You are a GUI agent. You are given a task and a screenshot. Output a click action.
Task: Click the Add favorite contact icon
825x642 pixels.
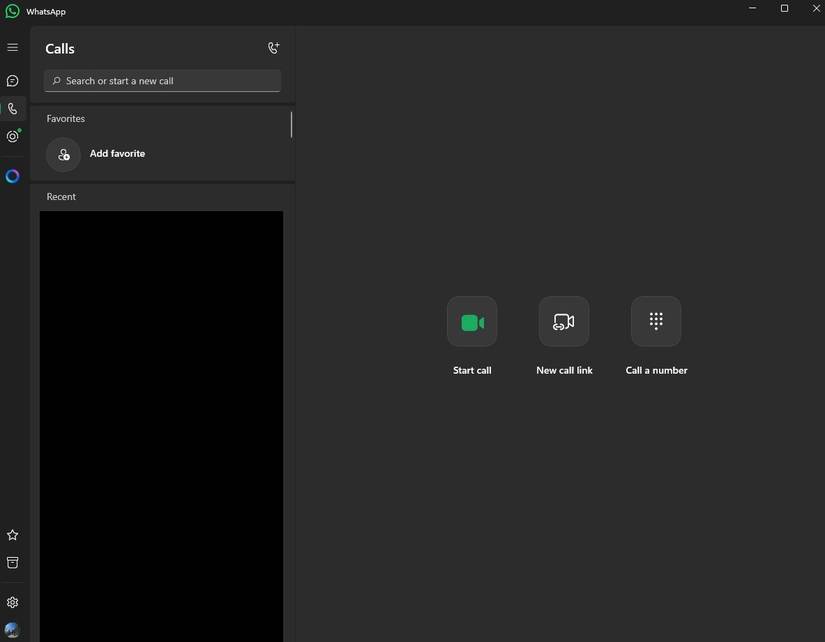63,154
